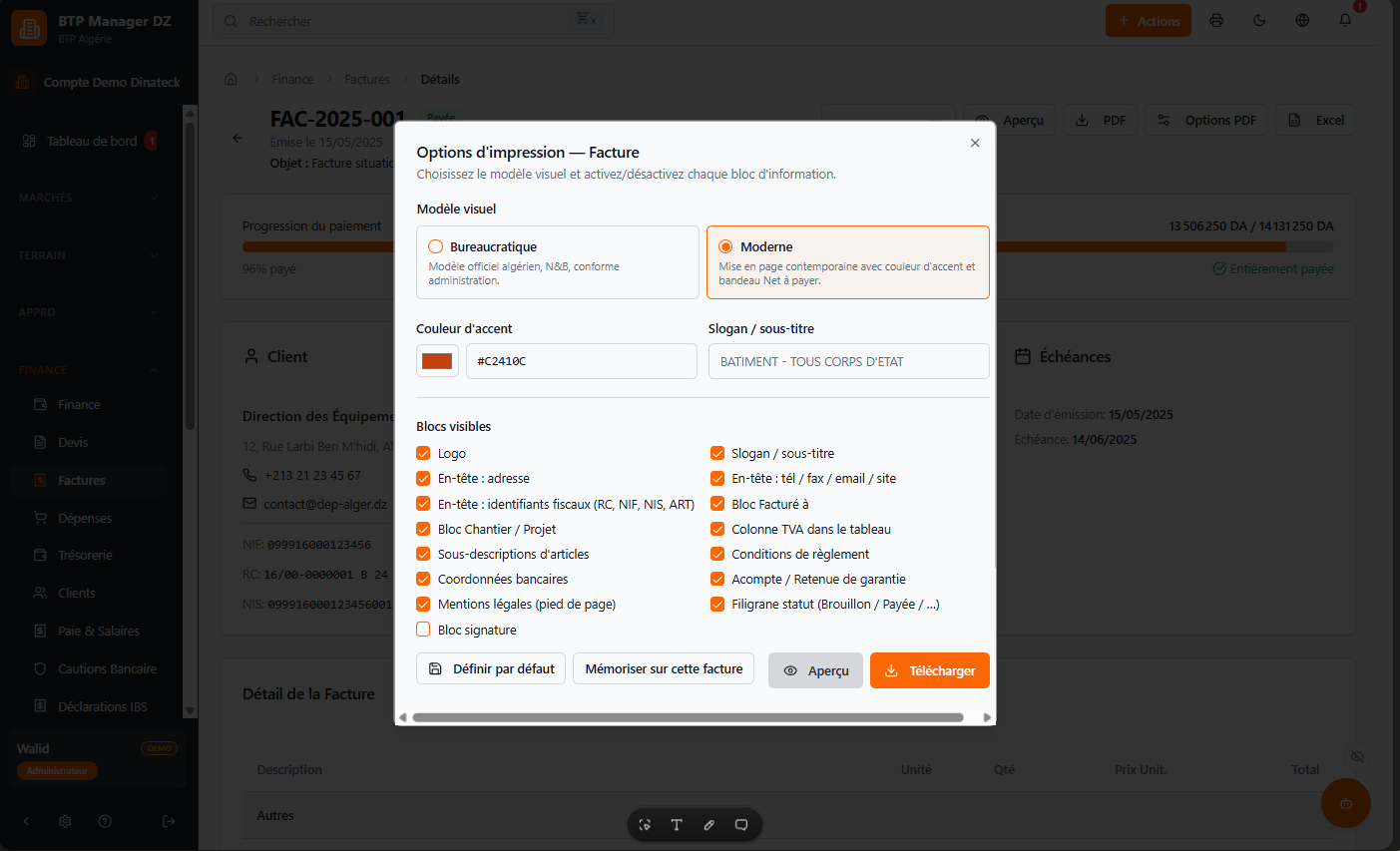Screen dimensions: 1400x851
Task: Click the accent color hex code field
Action: (x=582, y=361)
